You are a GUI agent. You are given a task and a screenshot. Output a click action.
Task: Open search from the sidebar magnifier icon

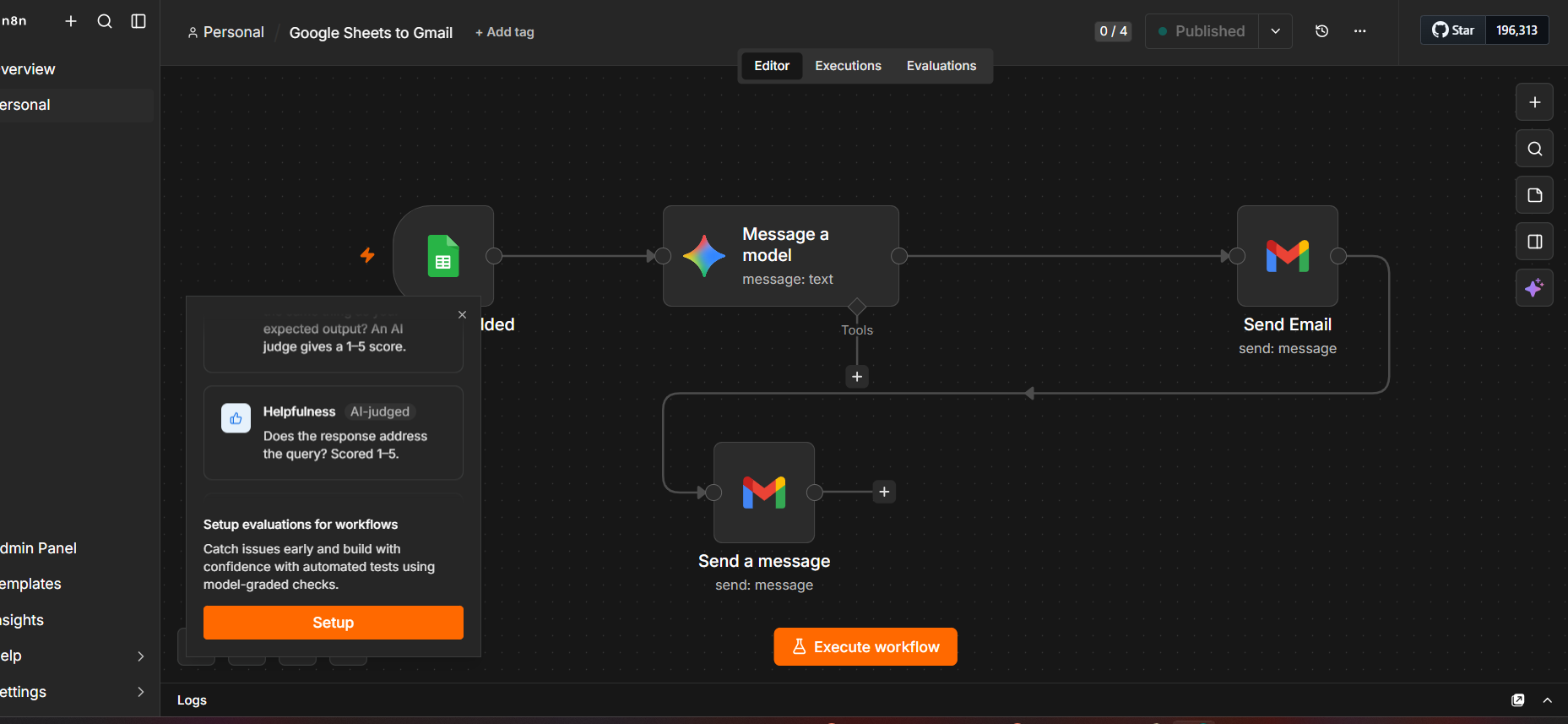[105, 21]
